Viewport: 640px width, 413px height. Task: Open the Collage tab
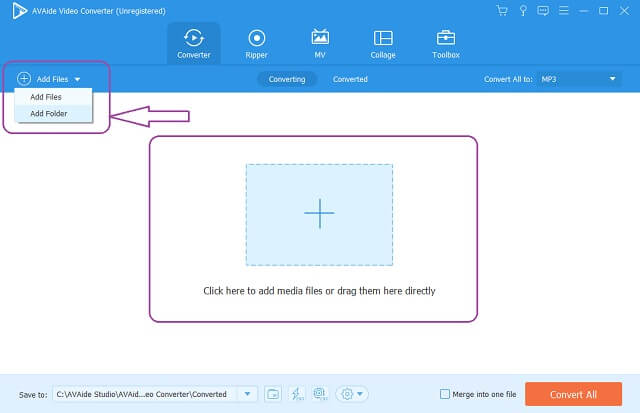383,43
